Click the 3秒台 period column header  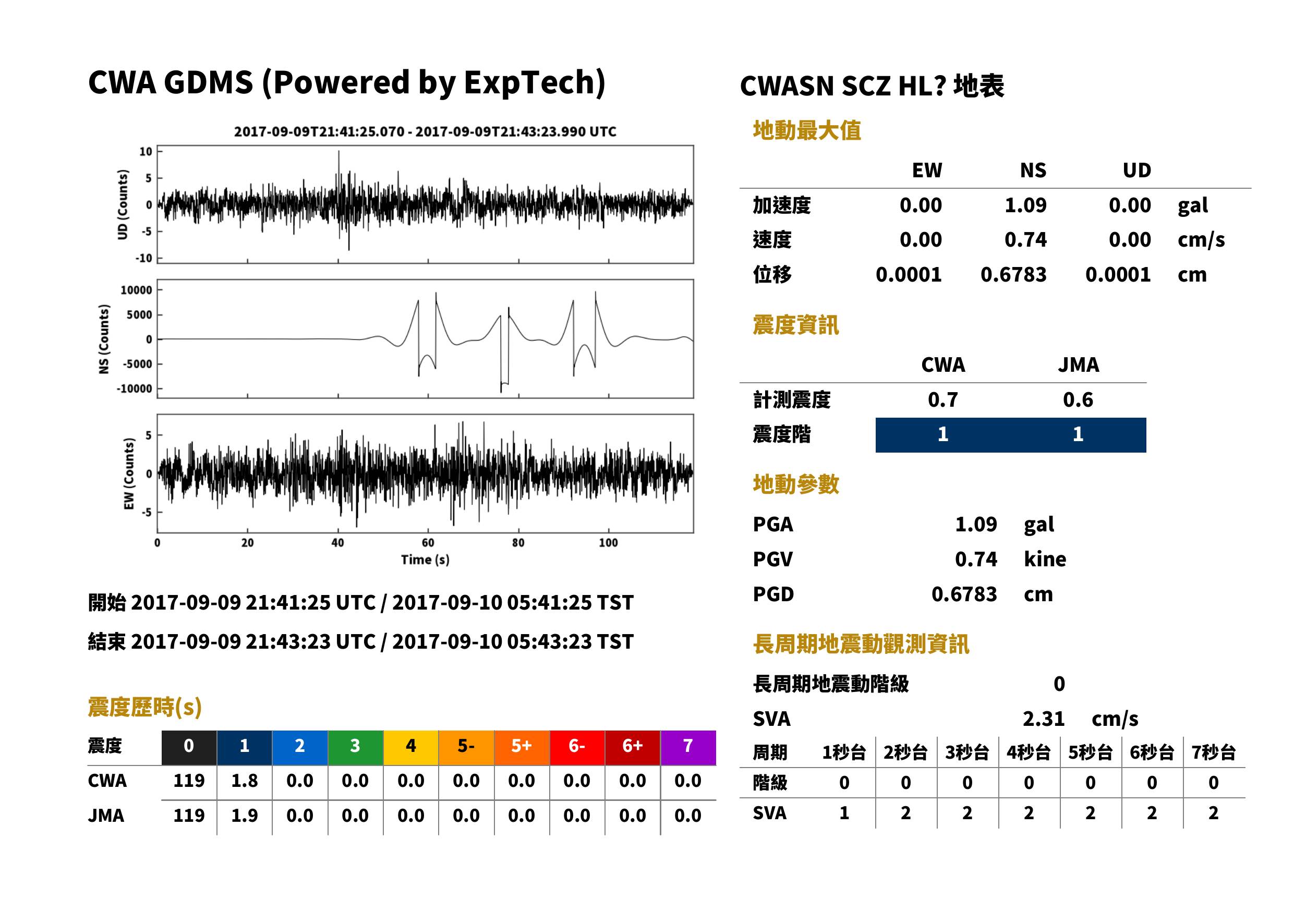point(968,752)
